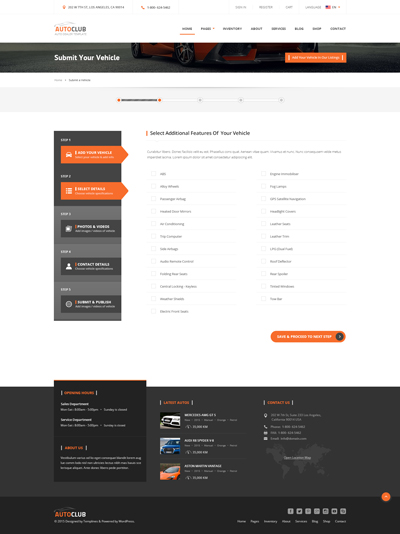Image resolution: width=400 pixels, height=534 pixels.
Task: Click the Twitter icon in footer
Action: click(x=299, y=511)
